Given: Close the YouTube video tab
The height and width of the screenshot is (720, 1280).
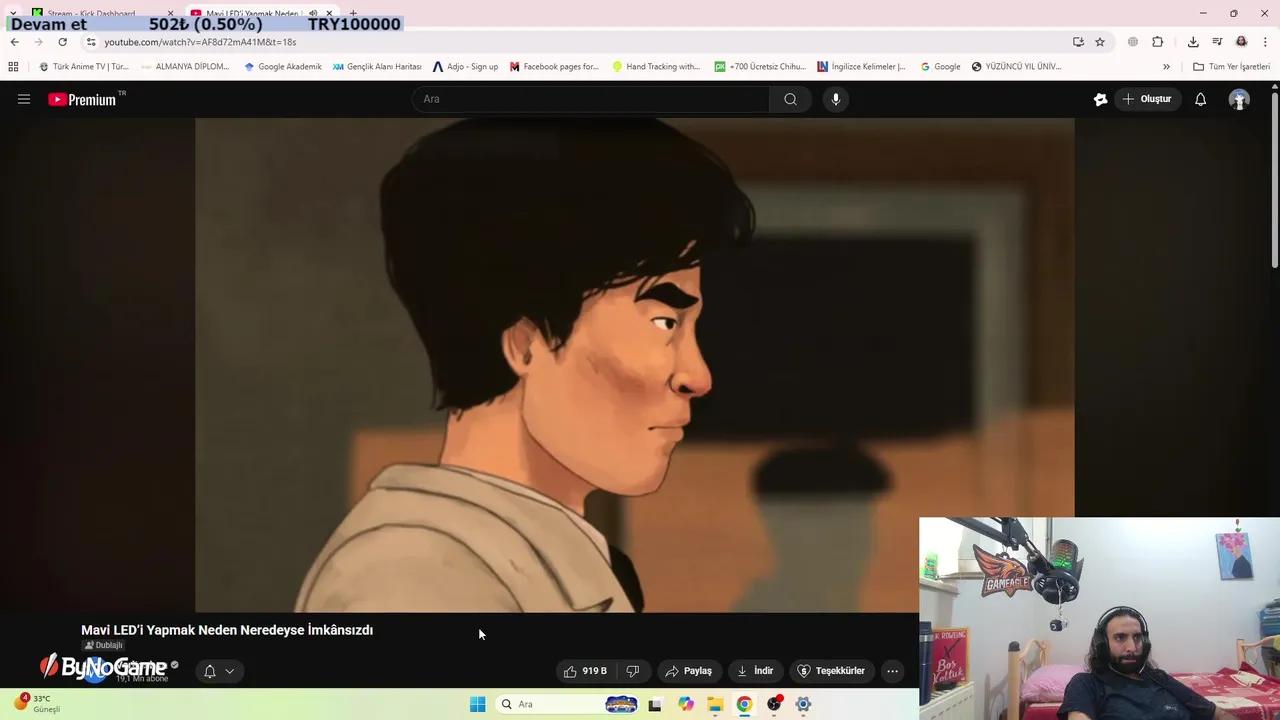Looking at the screenshot, I should point(329,14).
